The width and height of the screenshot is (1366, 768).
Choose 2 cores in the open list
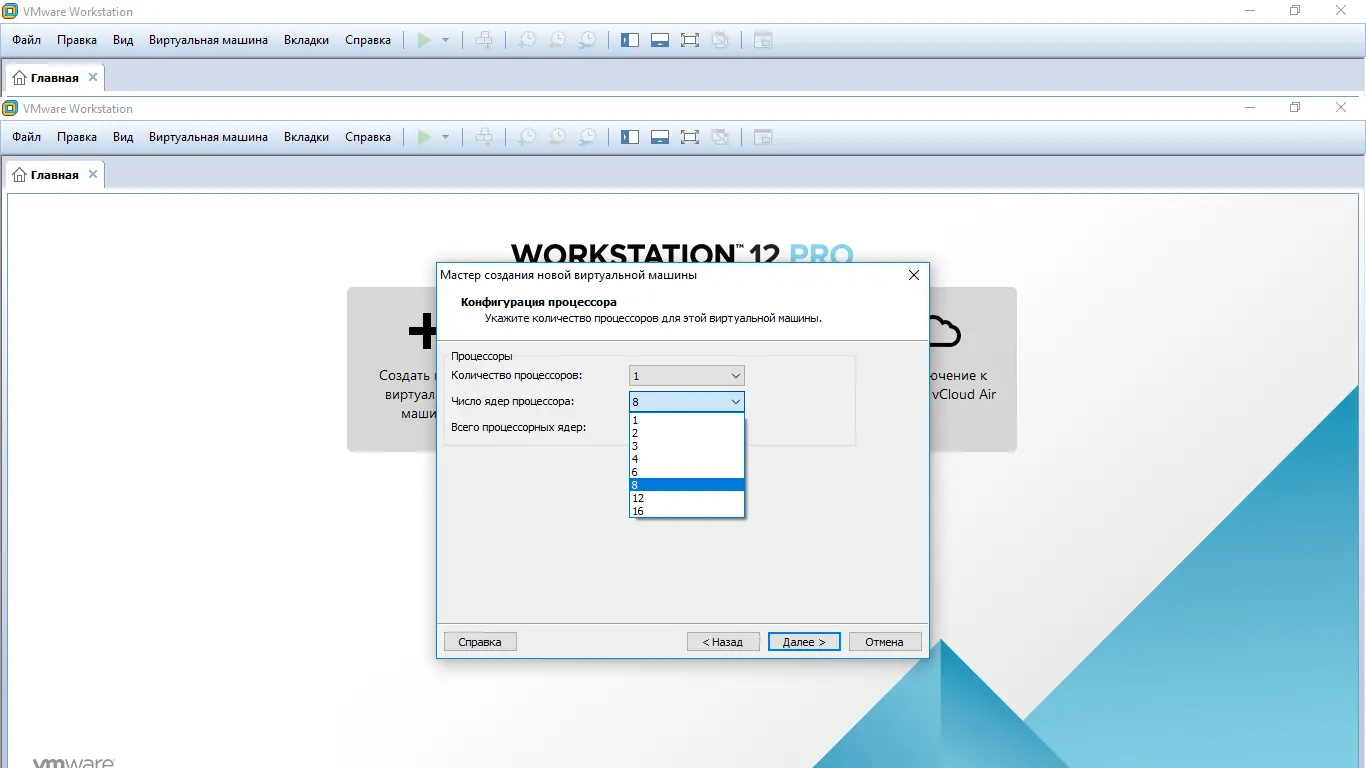pyautogui.click(x=687, y=433)
